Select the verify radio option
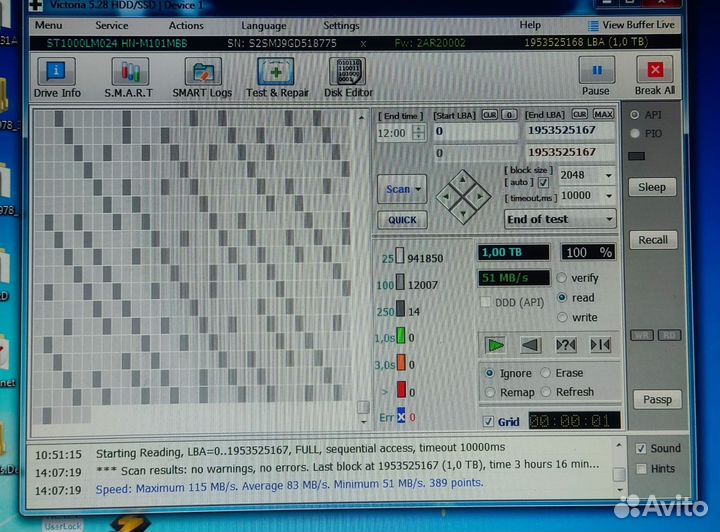The width and height of the screenshot is (720, 532). click(563, 278)
